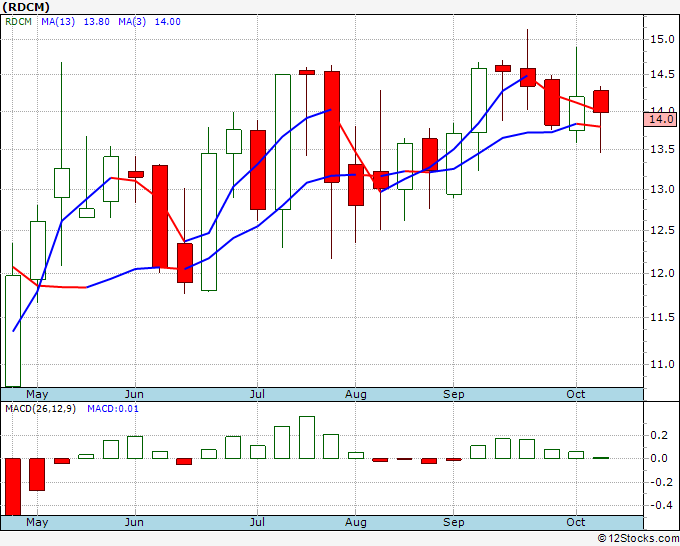
Task: Select May on the MACD panel time axis
Action: click(x=37, y=522)
